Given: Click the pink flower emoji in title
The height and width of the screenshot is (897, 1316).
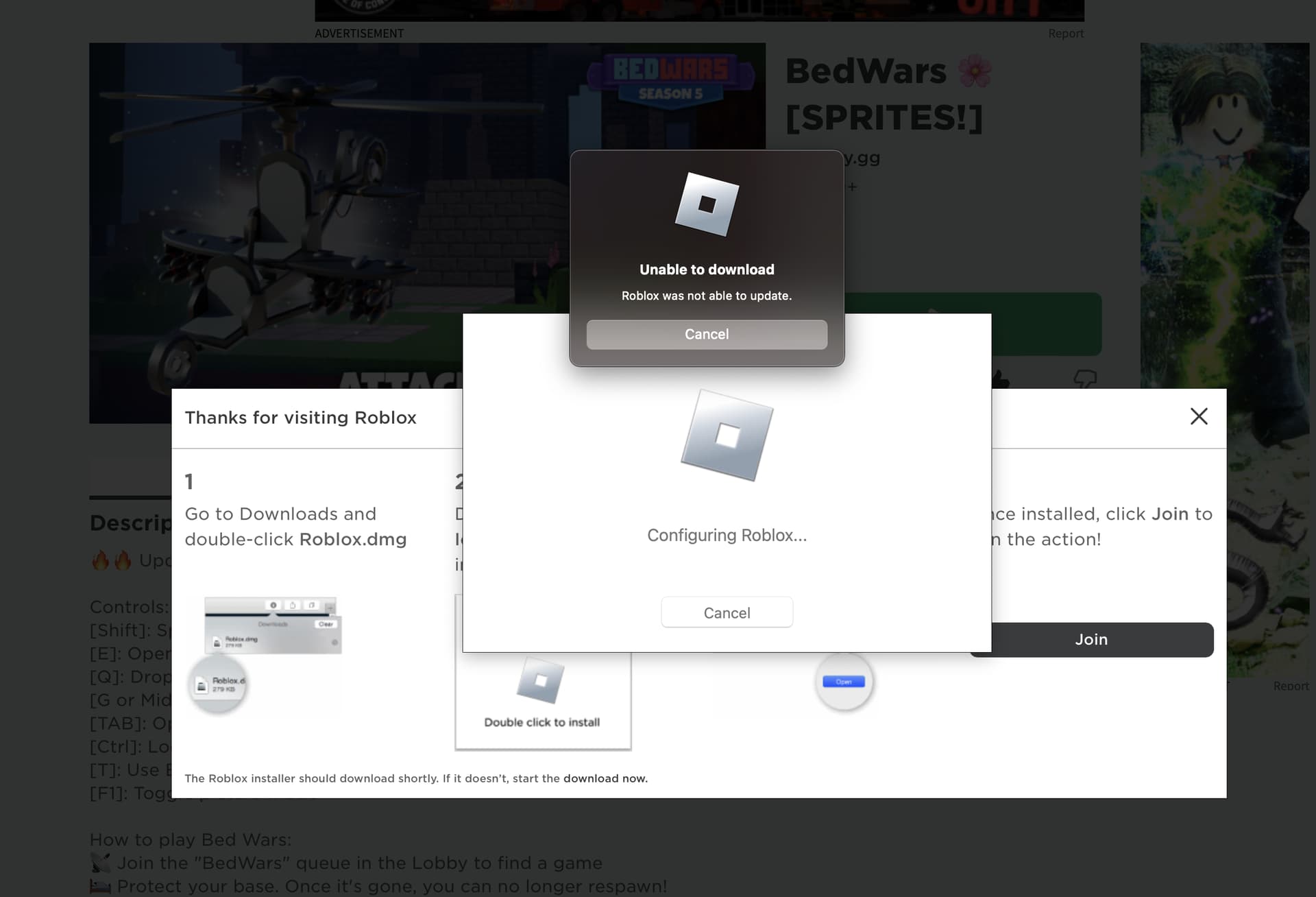Looking at the screenshot, I should point(974,71).
